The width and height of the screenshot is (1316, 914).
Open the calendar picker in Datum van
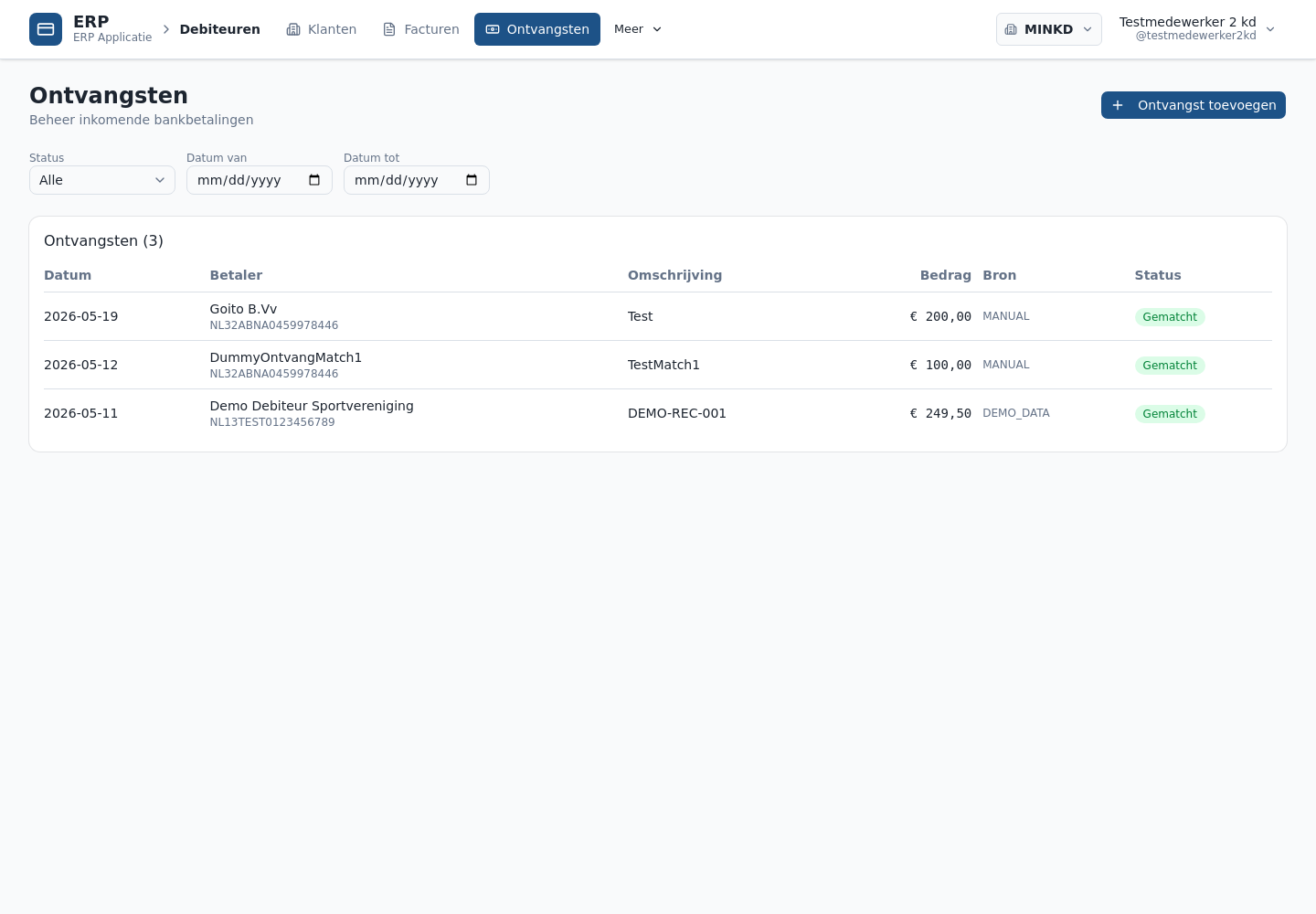pos(314,180)
